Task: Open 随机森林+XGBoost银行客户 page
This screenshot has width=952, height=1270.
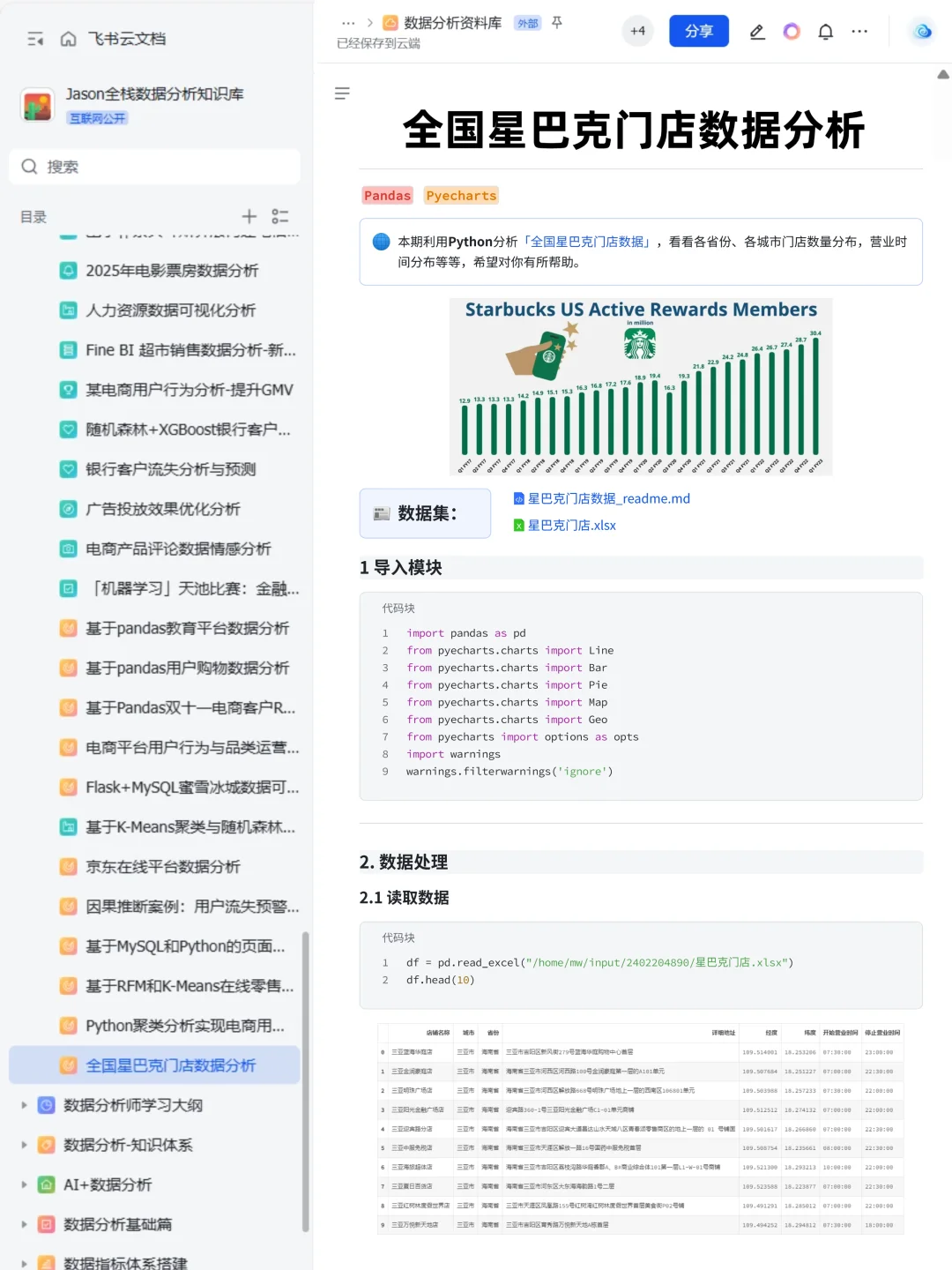Action: point(188,430)
